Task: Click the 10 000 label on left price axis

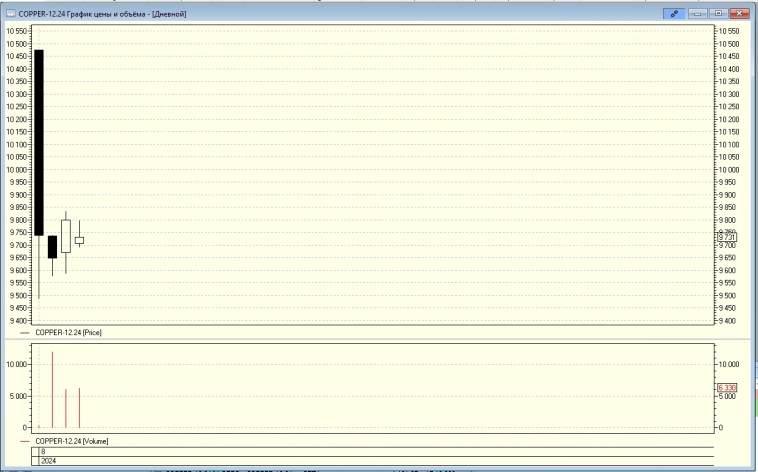Action: click(16, 170)
